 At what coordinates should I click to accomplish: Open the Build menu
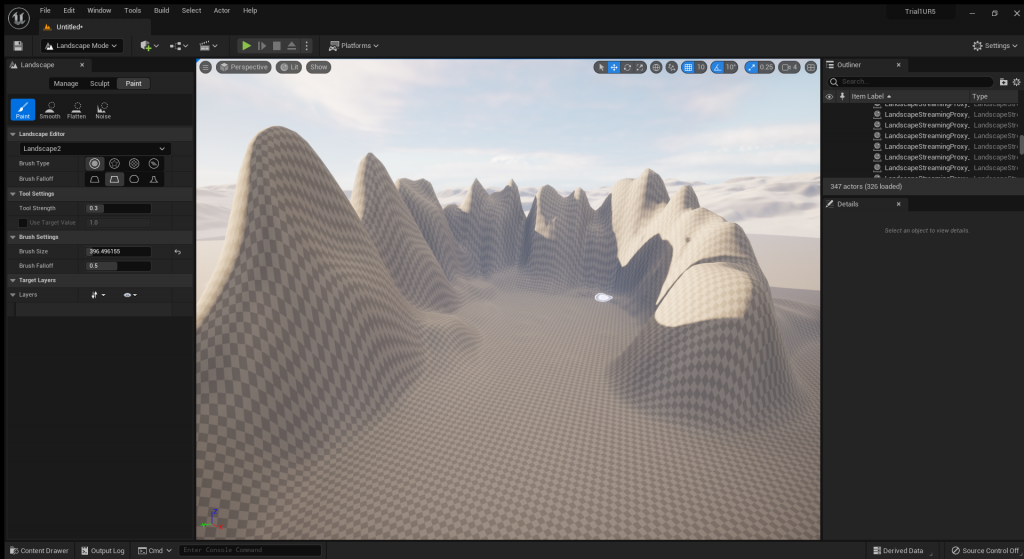(161, 10)
